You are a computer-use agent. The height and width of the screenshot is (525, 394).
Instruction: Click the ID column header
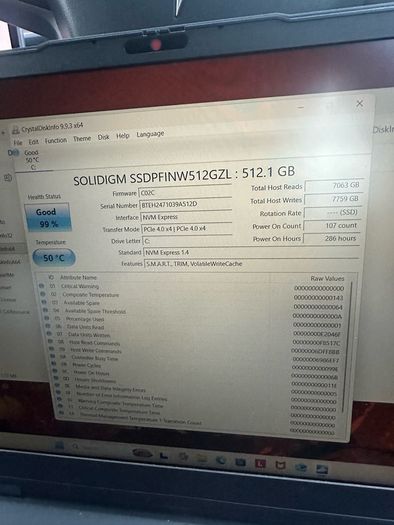[x=51, y=277]
